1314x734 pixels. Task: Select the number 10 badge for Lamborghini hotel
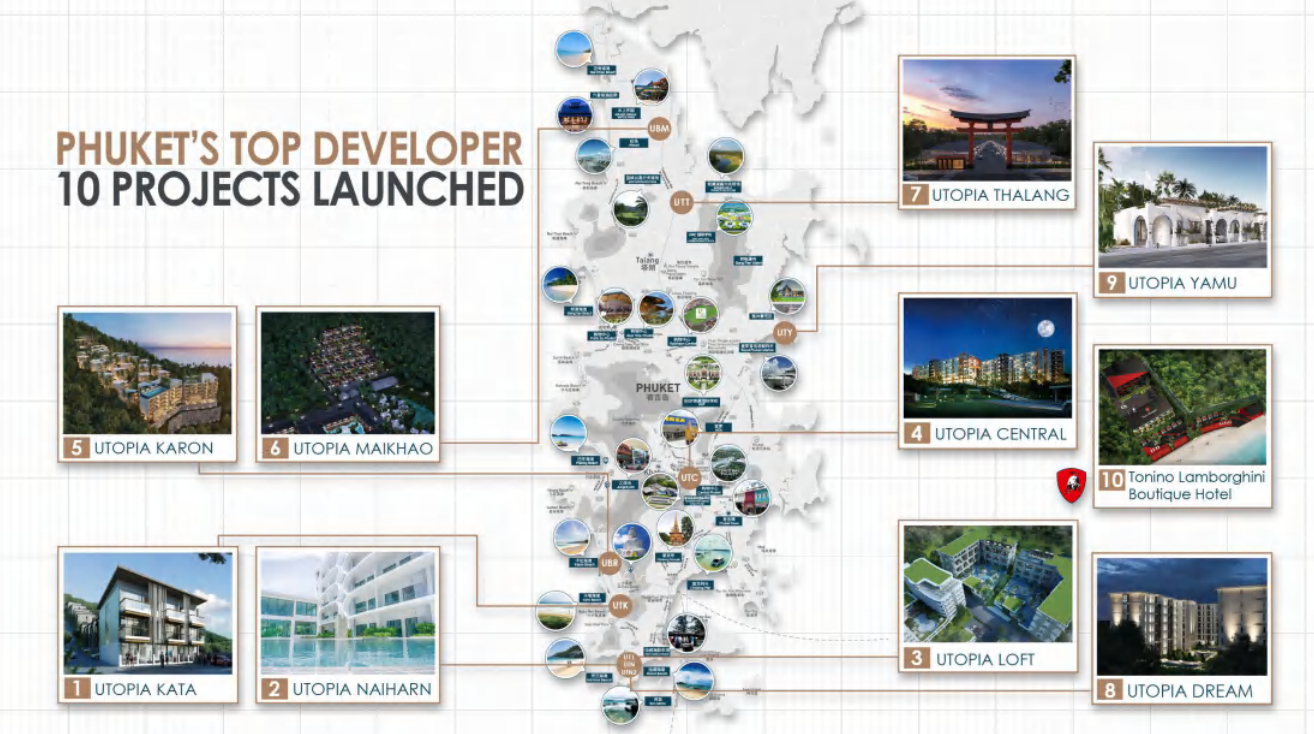pyautogui.click(x=1112, y=480)
